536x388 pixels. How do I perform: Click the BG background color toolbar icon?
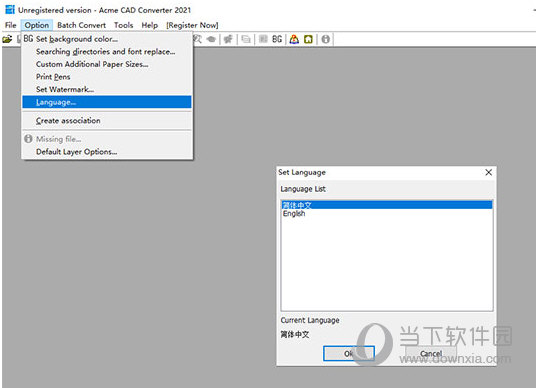277,39
